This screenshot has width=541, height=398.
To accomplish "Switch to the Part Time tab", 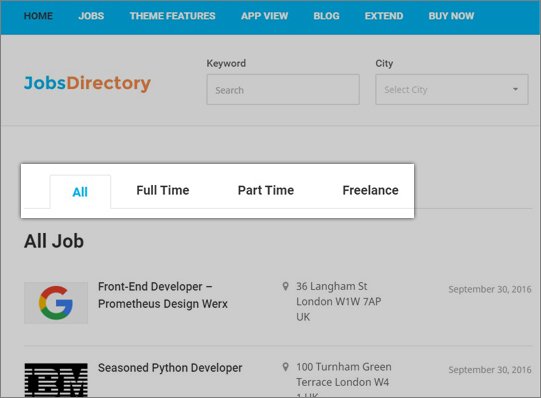I will tap(266, 190).
